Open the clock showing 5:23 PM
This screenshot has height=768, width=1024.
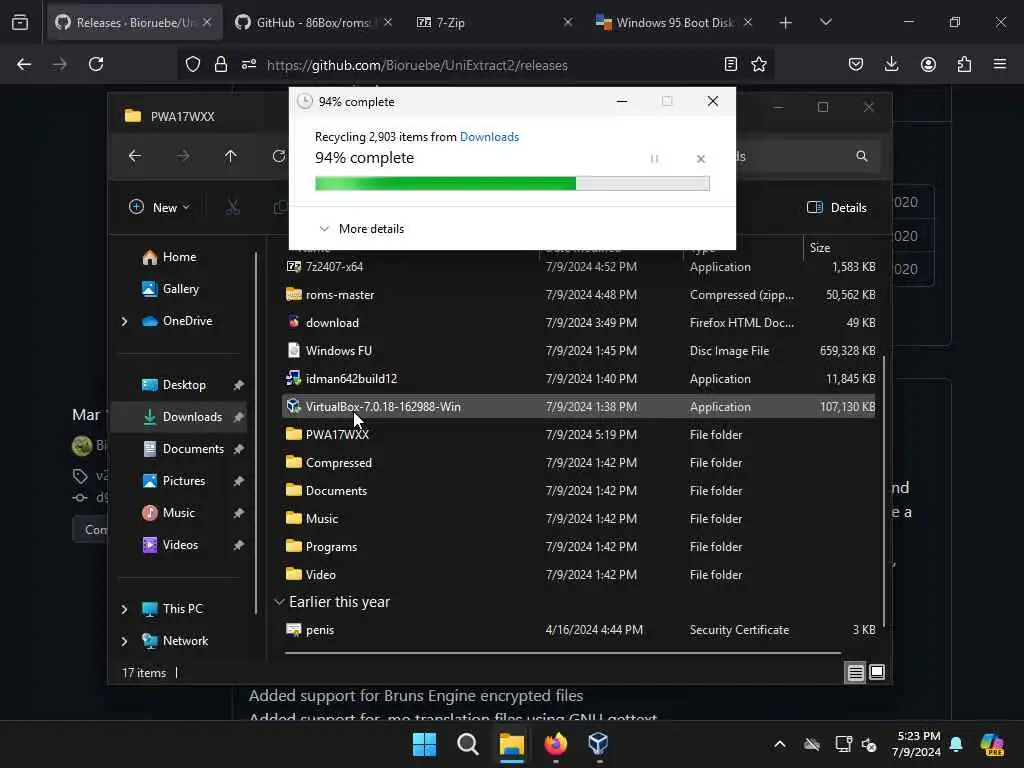[918, 744]
